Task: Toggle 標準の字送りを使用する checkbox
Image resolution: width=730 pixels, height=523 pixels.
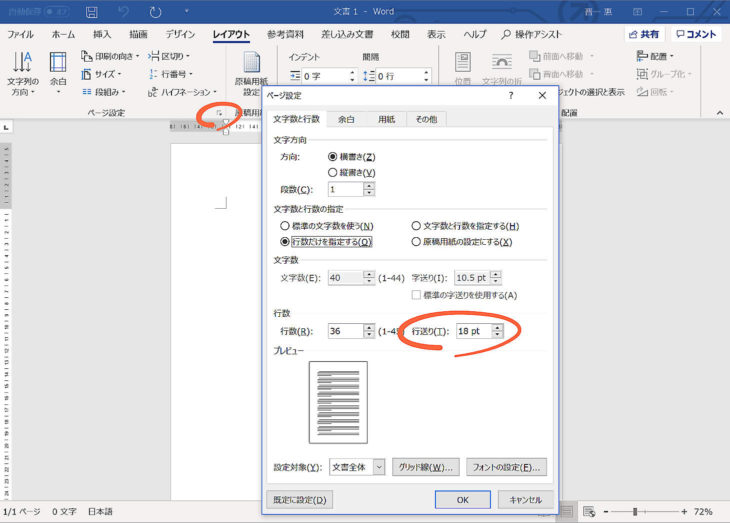Action: click(x=417, y=295)
